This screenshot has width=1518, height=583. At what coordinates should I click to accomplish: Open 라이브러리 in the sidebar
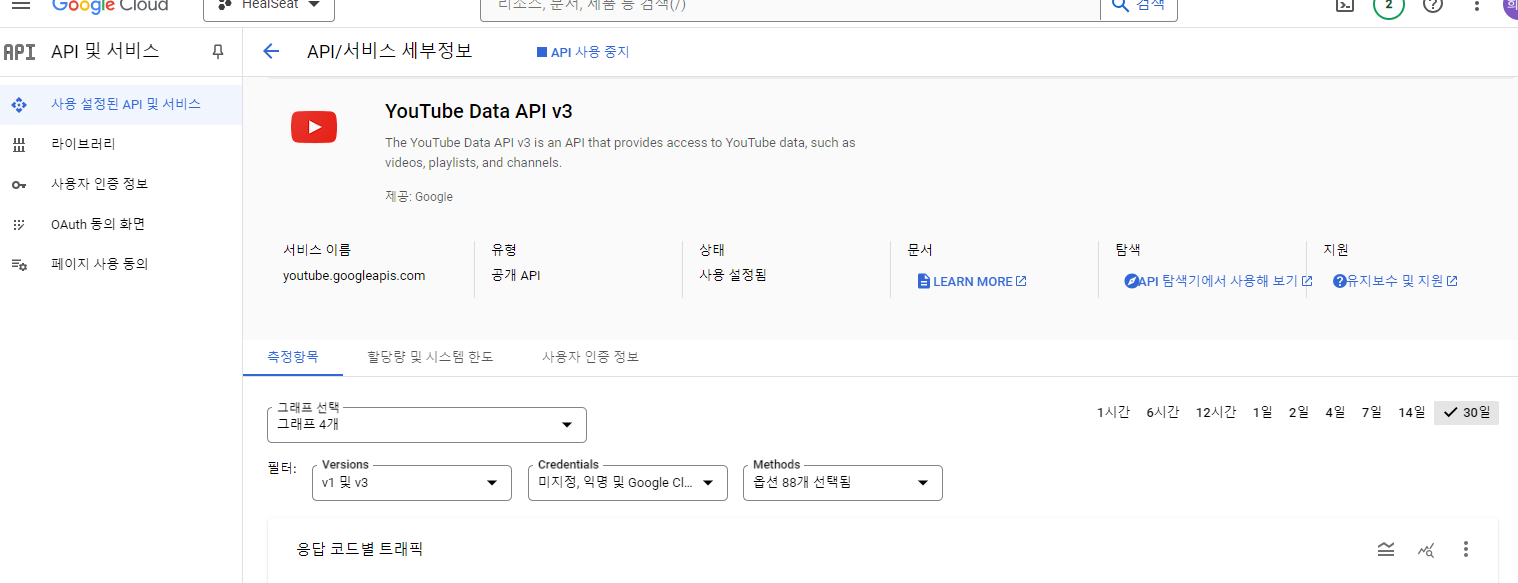(120, 144)
